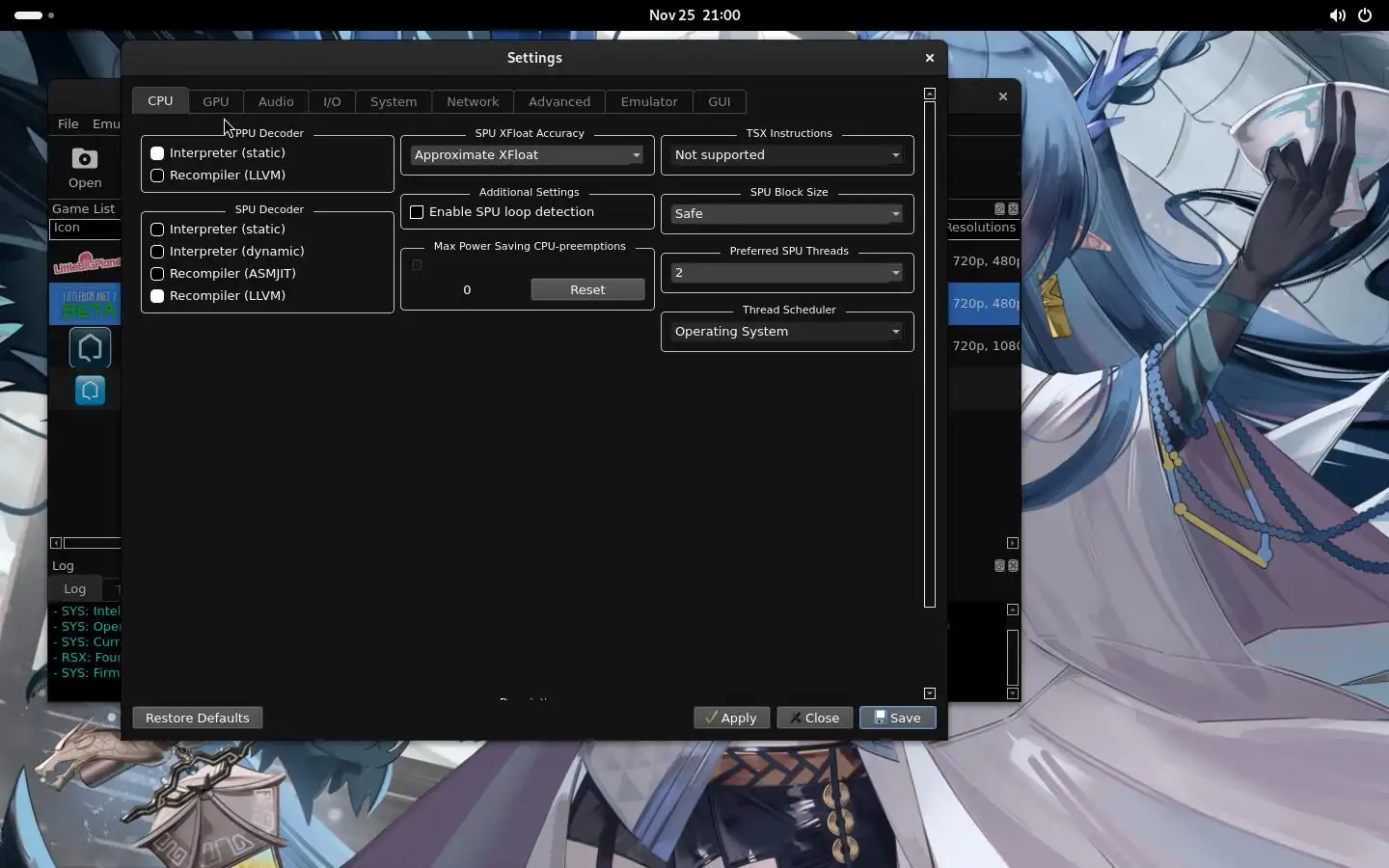This screenshot has width=1389, height=868.
Task: Open the File menu in main window
Action: (68, 124)
